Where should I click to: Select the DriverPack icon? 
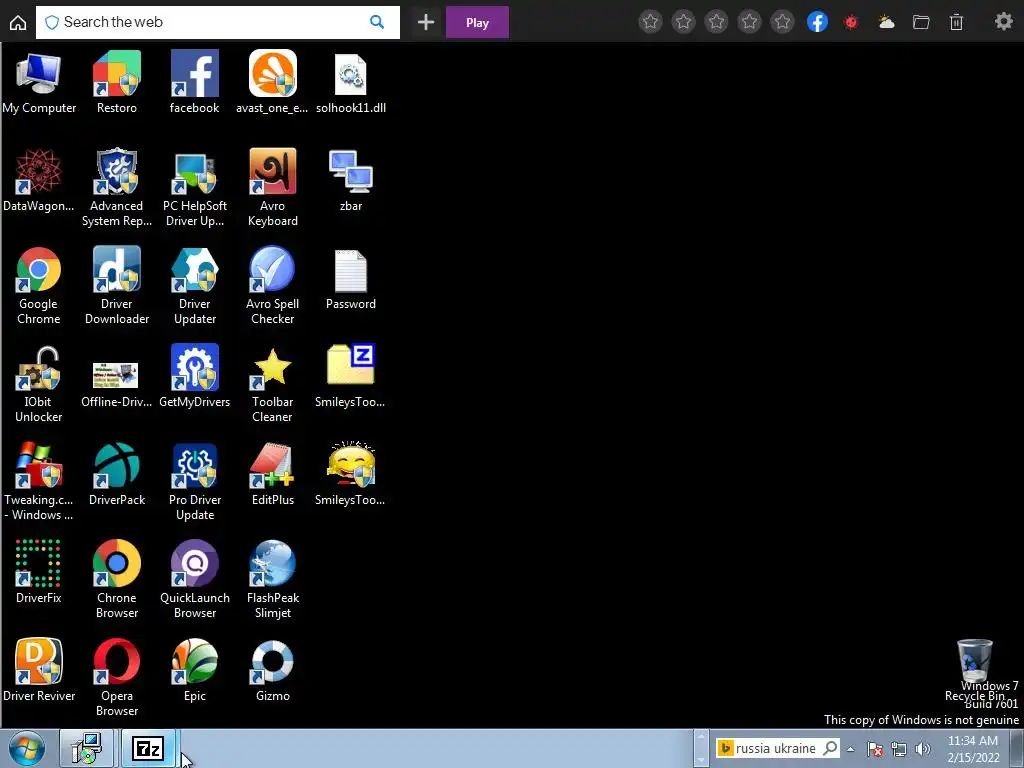point(117,465)
